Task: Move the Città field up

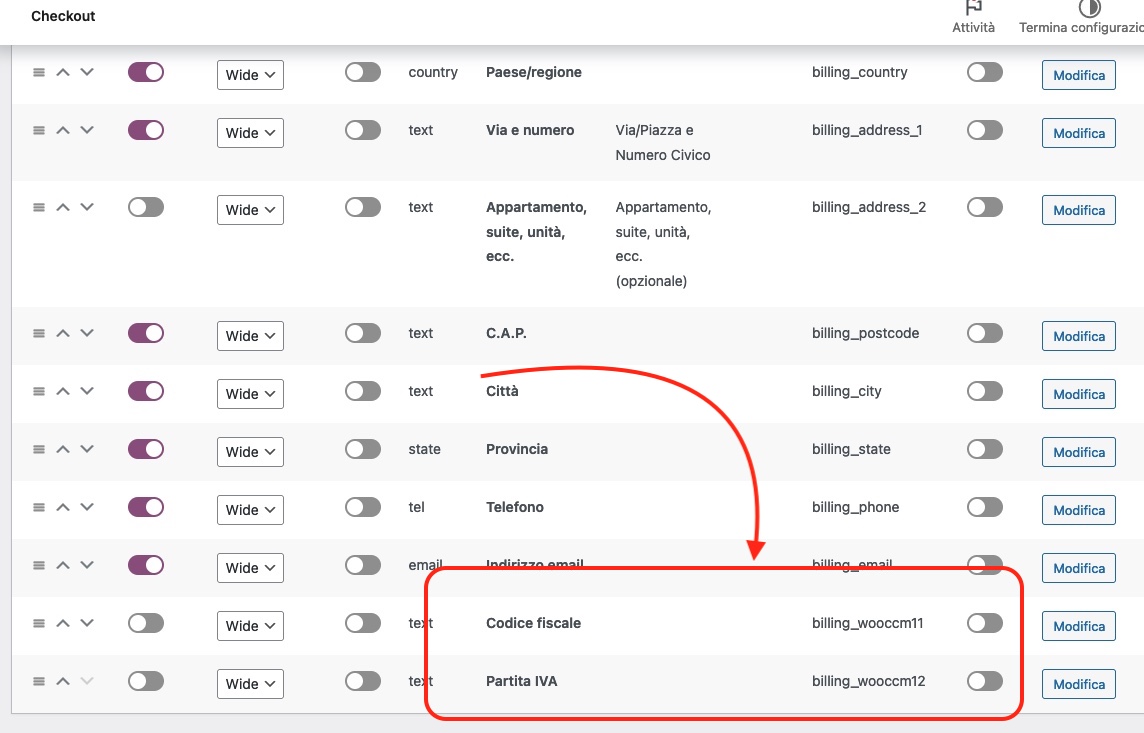Action: [x=63, y=392]
